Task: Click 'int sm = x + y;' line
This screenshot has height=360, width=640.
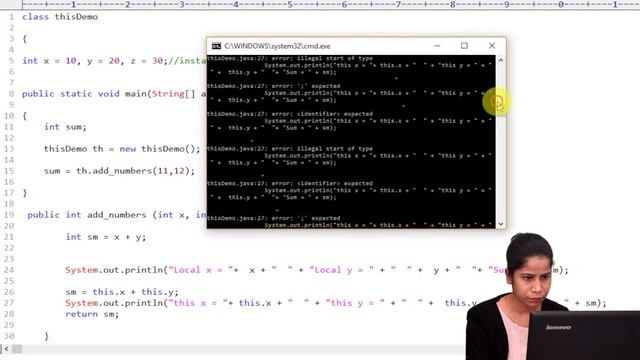Action: pos(106,237)
